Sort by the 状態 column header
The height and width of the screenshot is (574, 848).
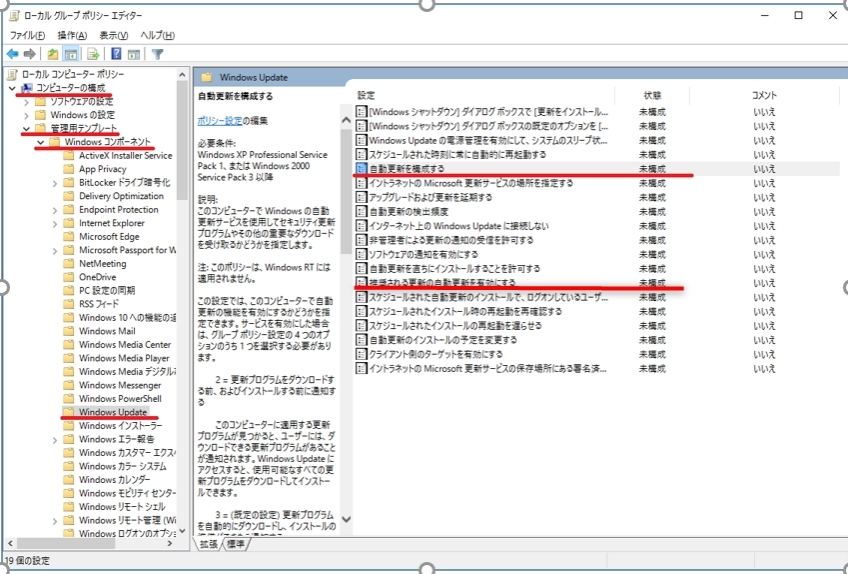(652, 95)
